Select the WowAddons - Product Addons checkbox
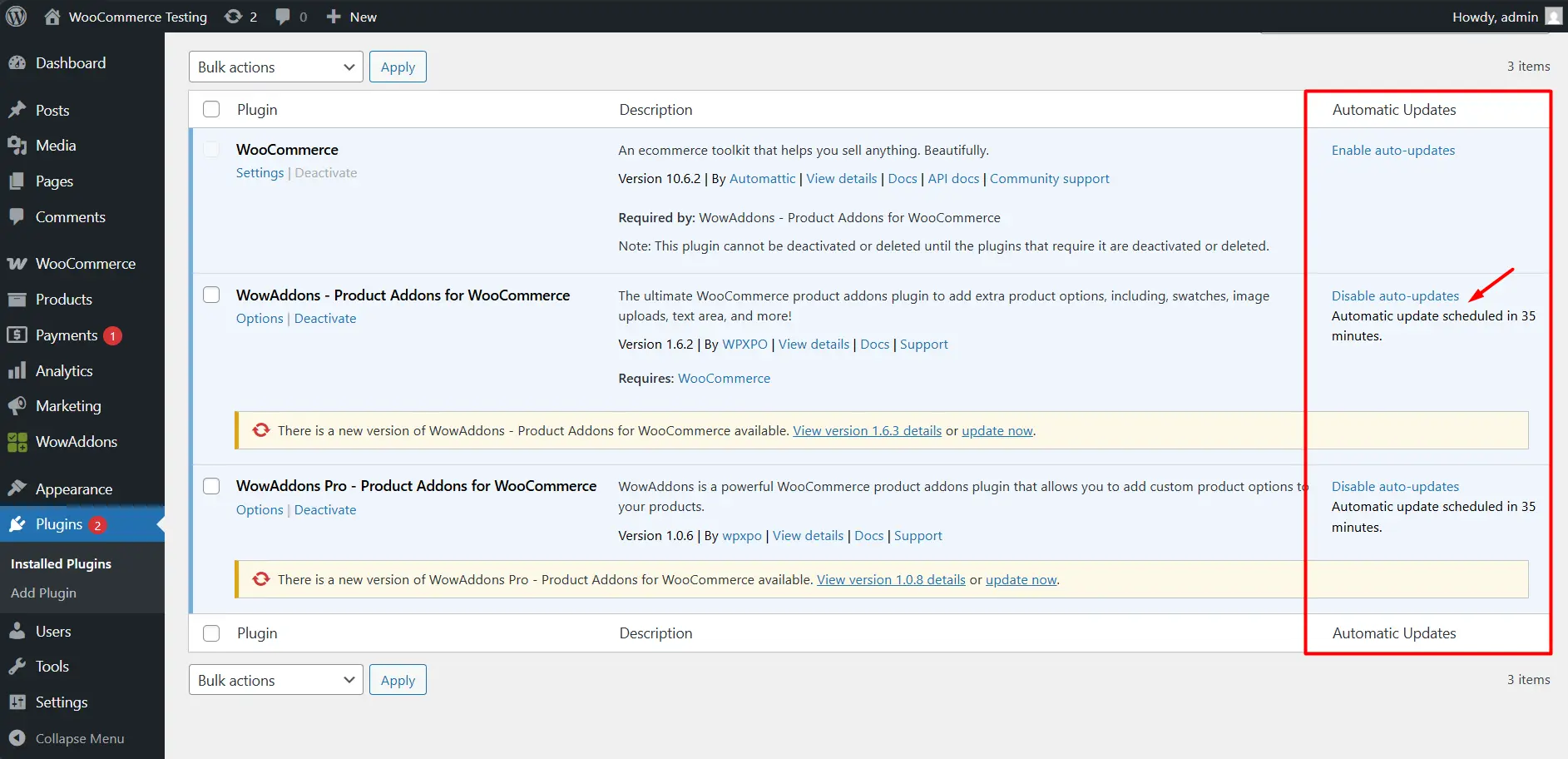This screenshot has width=1568, height=759. coord(211,295)
